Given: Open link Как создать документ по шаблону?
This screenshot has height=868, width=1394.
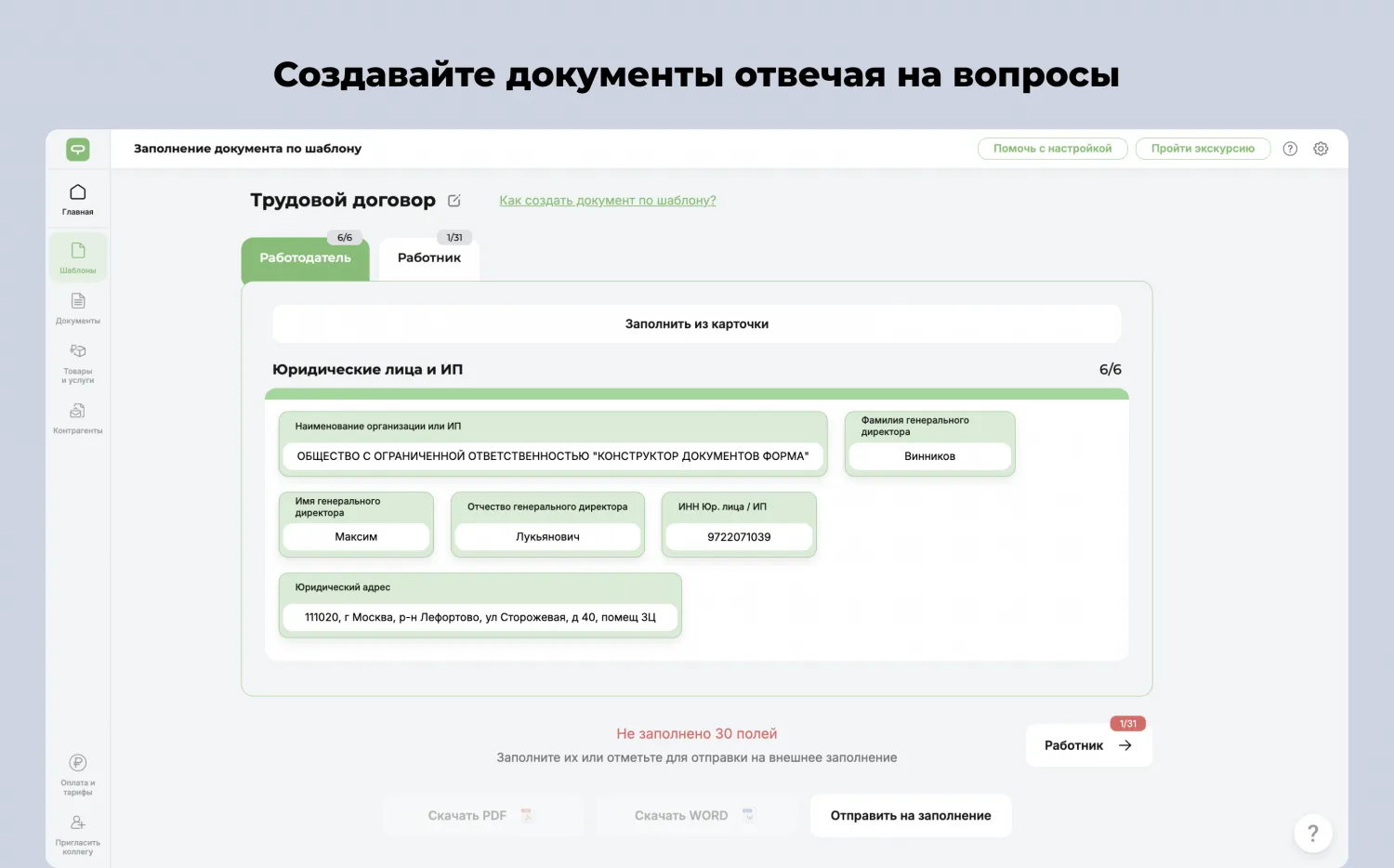Looking at the screenshot, I should click(x=607, y=201).
